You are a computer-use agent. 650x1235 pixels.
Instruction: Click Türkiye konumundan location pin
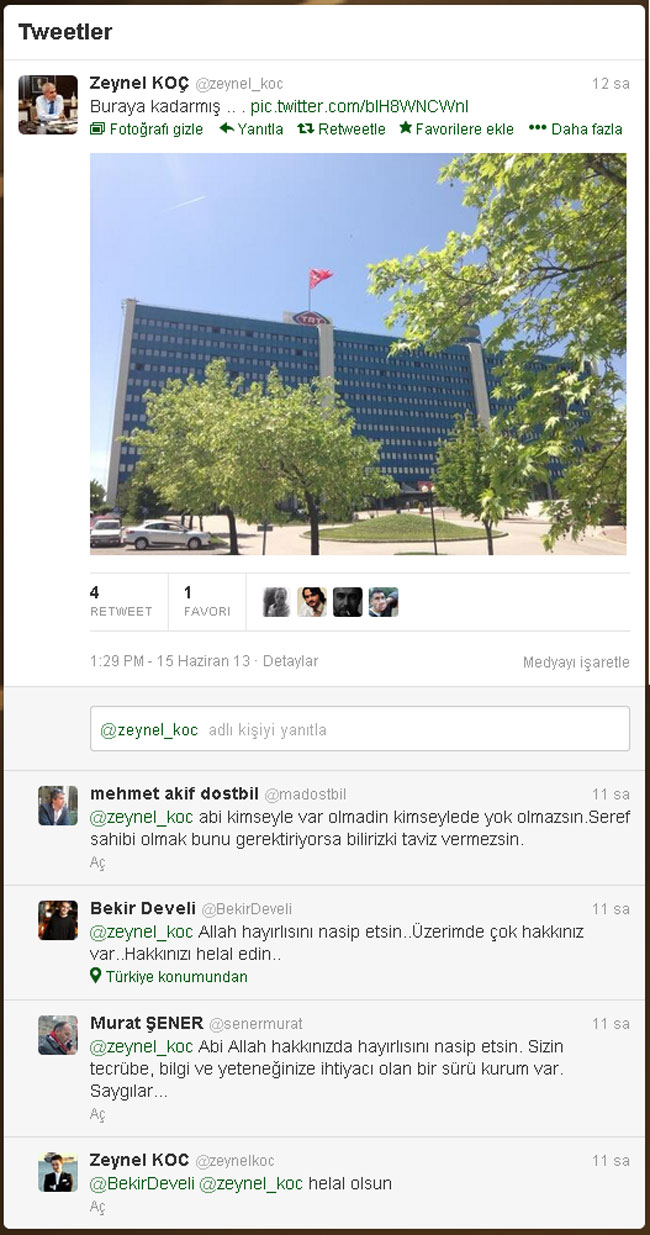coord(96,976)
